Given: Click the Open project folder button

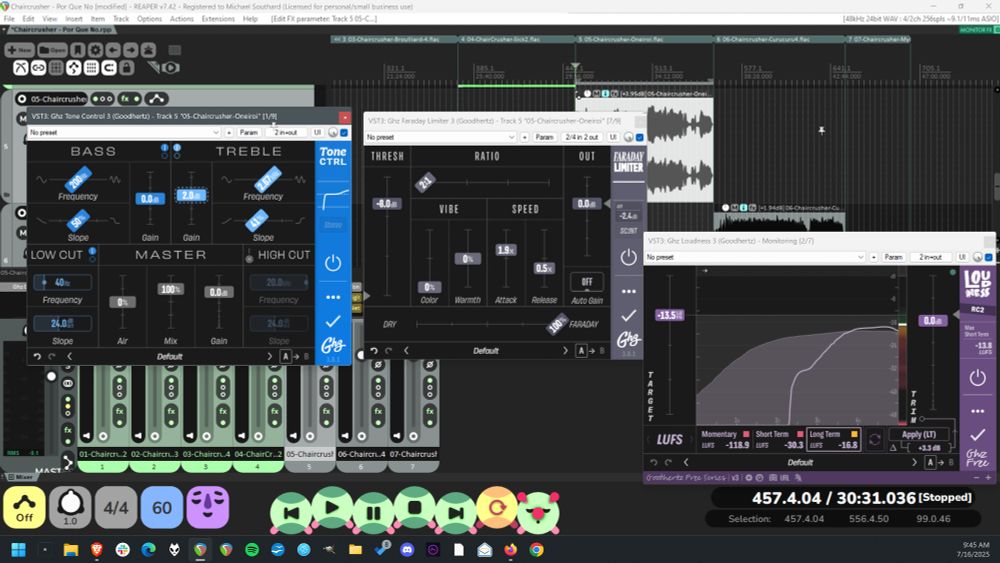Looking at the screenshot, I should pyautogui.click(x=52, y=50).
